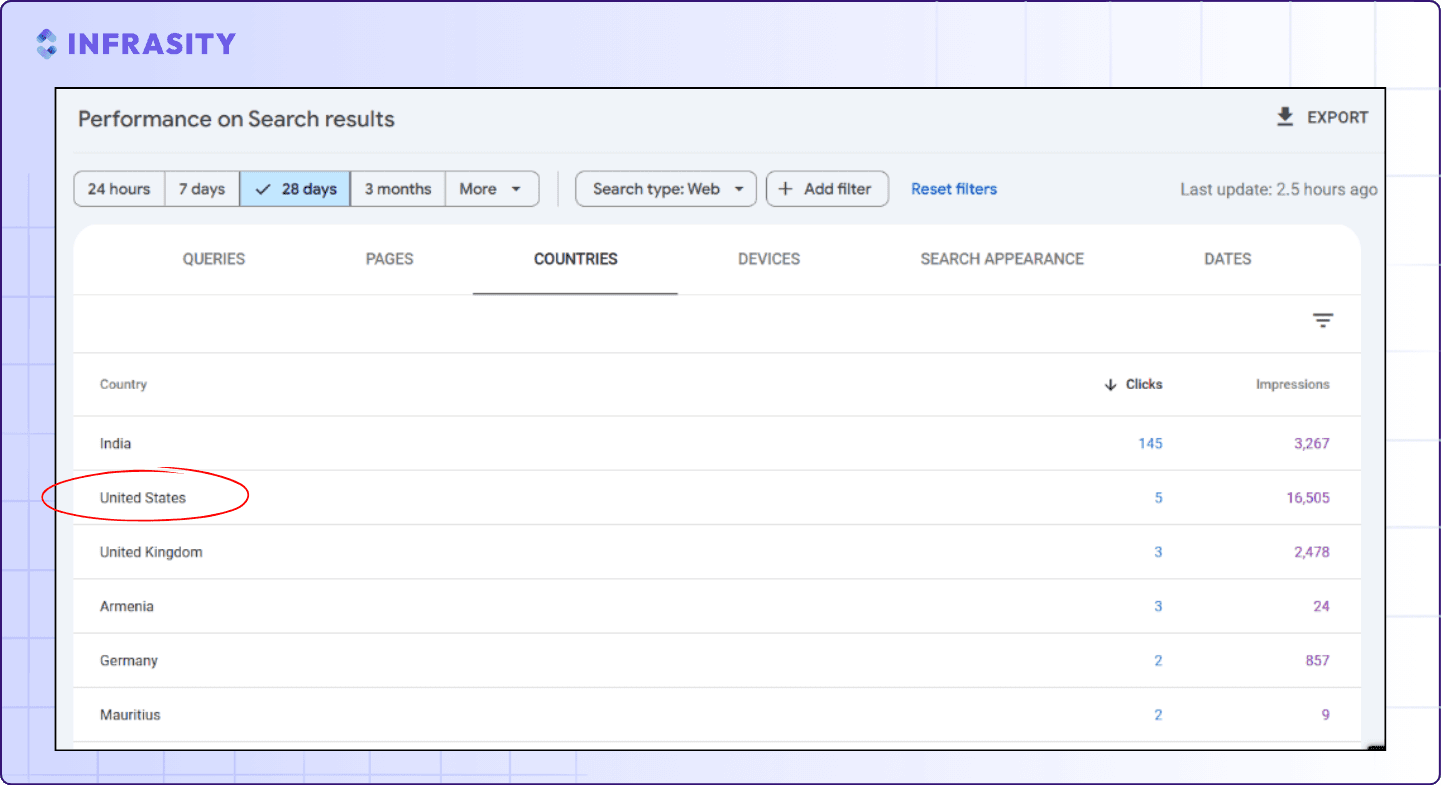Select the United States country row
This screenshot has height=786, width=1441.
coord(717,498)
